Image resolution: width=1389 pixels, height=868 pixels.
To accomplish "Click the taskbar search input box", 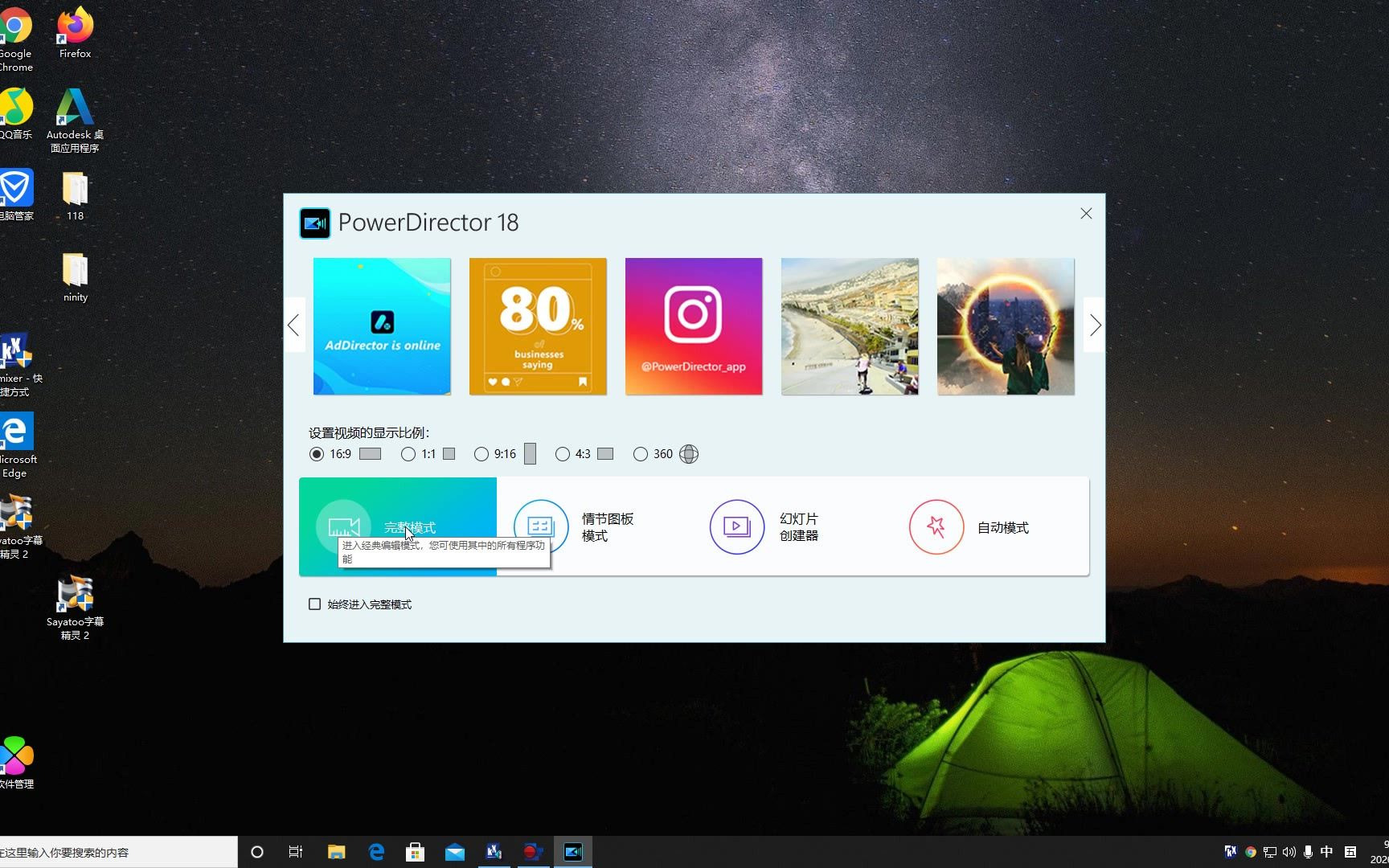I will tap(118, 852).
